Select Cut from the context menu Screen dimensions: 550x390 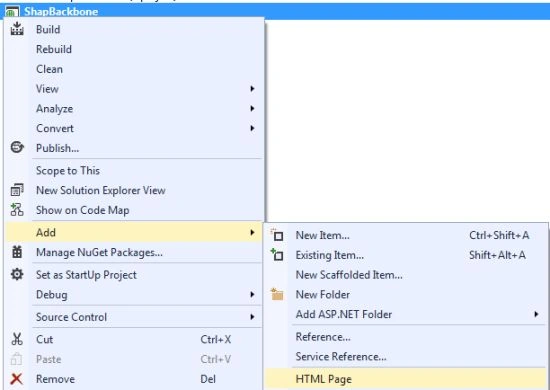[x=134, y=339]
